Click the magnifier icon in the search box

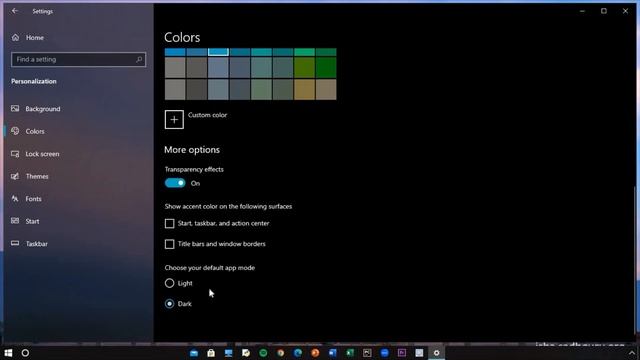(139, 60)
